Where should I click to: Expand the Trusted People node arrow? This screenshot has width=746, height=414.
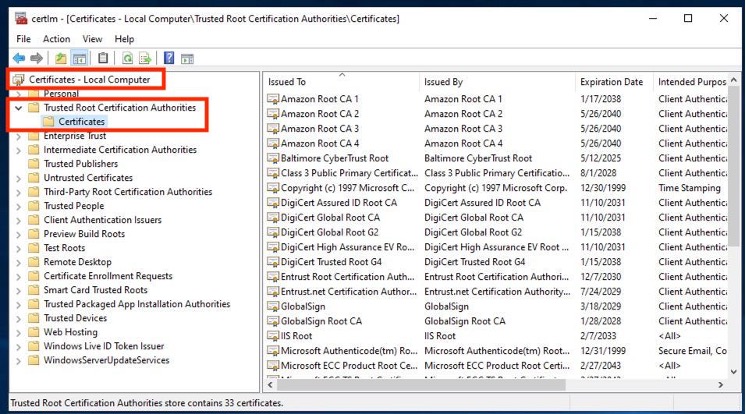tap(19, 207)
